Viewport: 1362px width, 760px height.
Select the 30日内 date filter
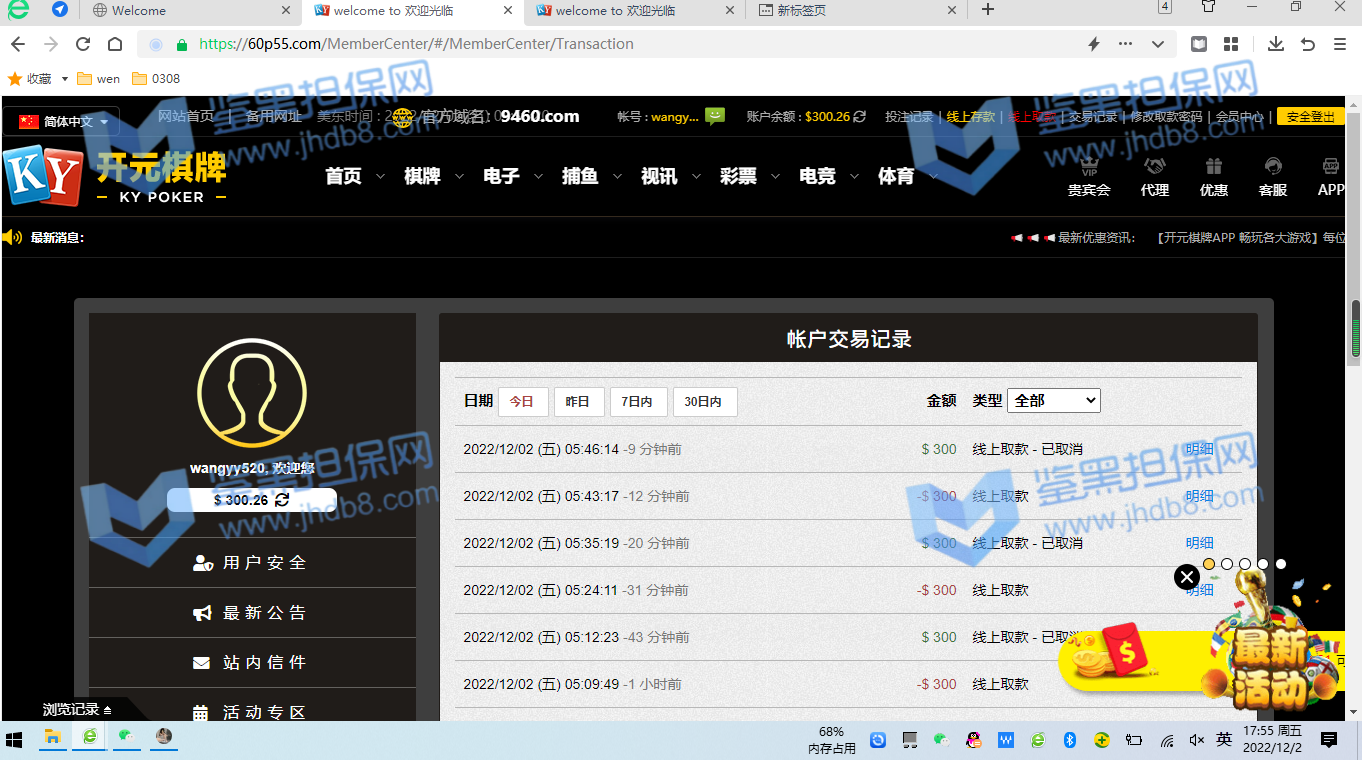[x=704, y=401]
